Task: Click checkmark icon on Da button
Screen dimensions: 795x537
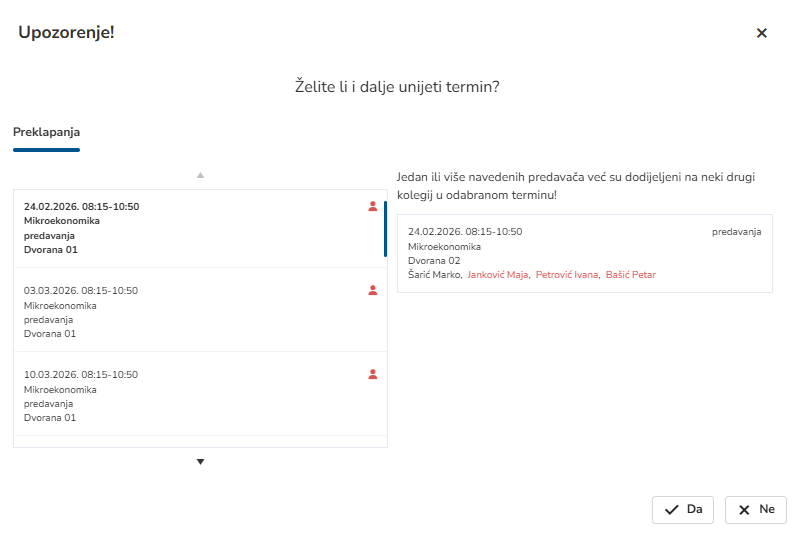Action: [x=672, y=510]
